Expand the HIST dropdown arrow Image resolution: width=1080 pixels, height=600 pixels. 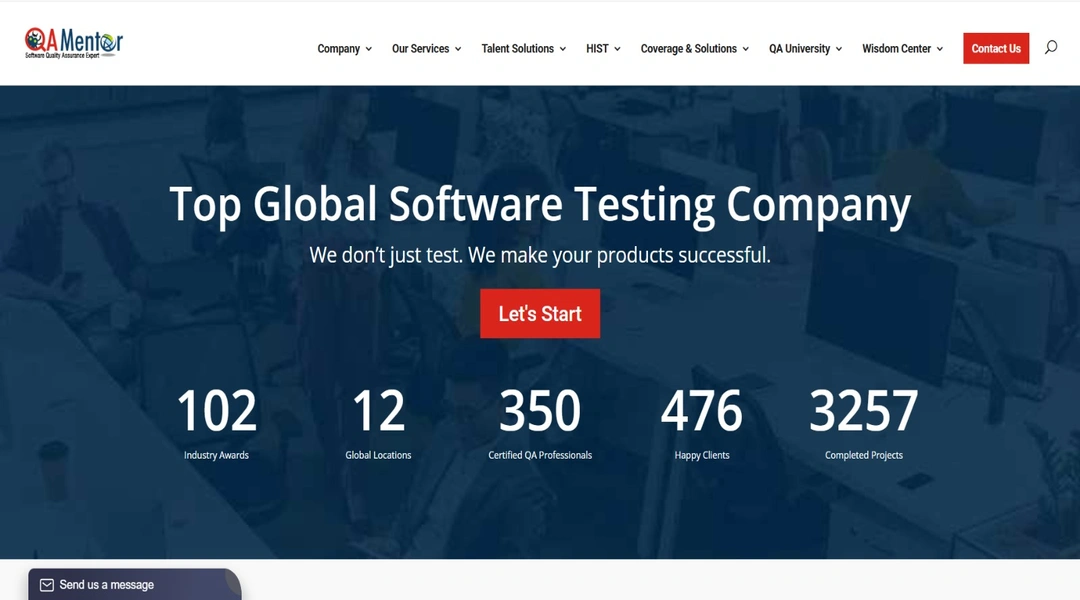617,48
